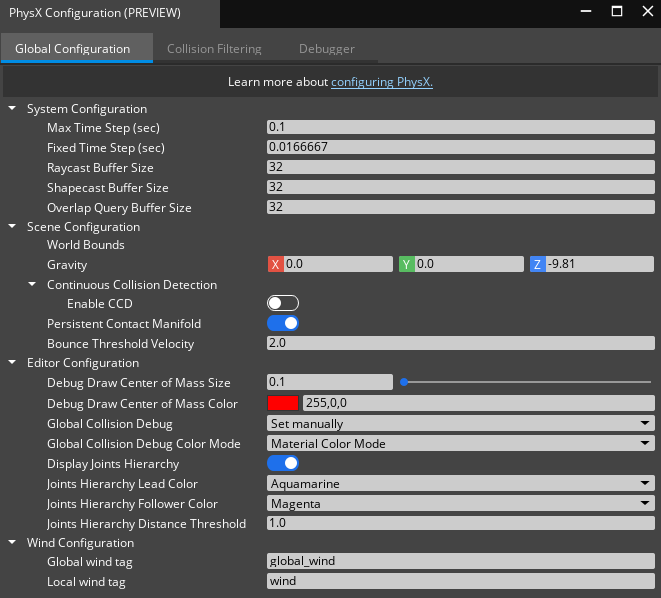Open the configuring PhysX link
This screenshot has height=598, width=661.
pos(382,82)
